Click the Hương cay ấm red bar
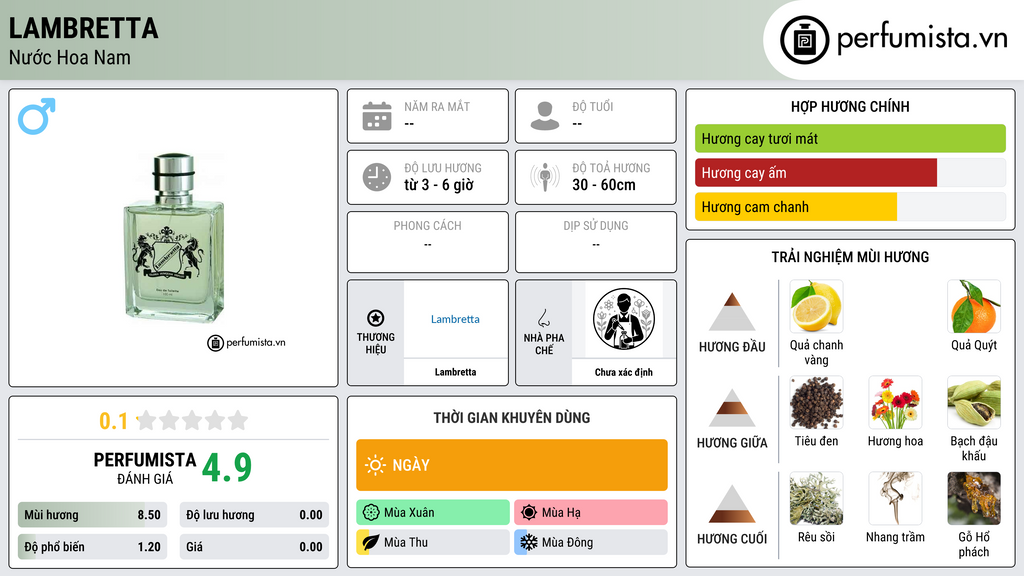 pyautogui.click(x=850, y=172)
